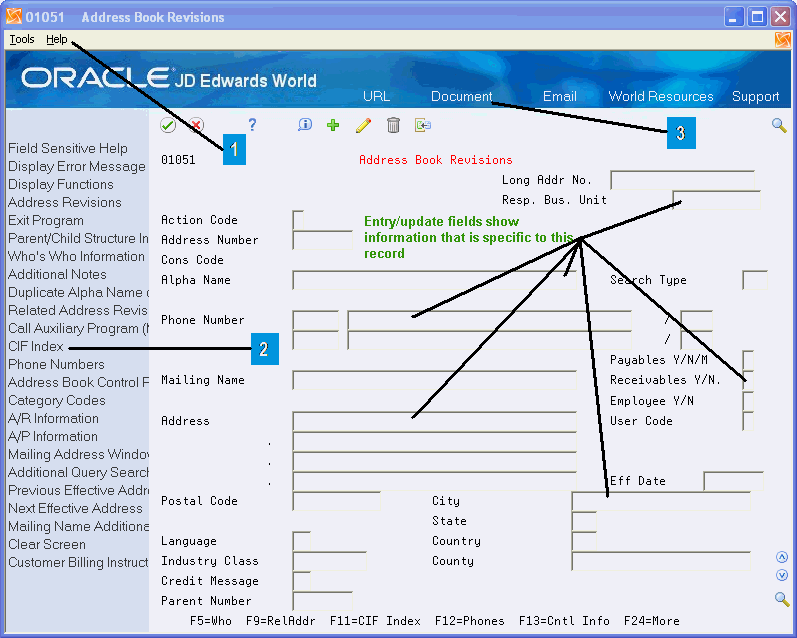Click the User Code field
This screenshot has width=797, height=638.
tap(748, 420)
